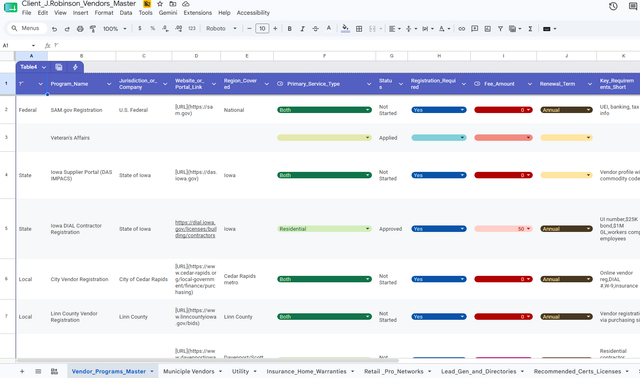Open the zoom level dropdown
640x378 pixels.
click(114, 29)
